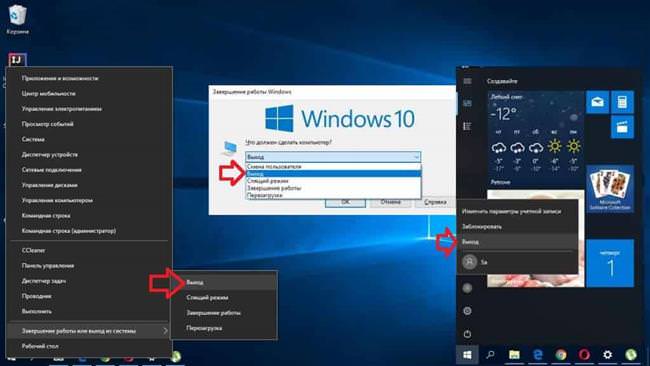Launch File Explorer from the taskbar
650x366 pixels.
[x=514, y=355]
